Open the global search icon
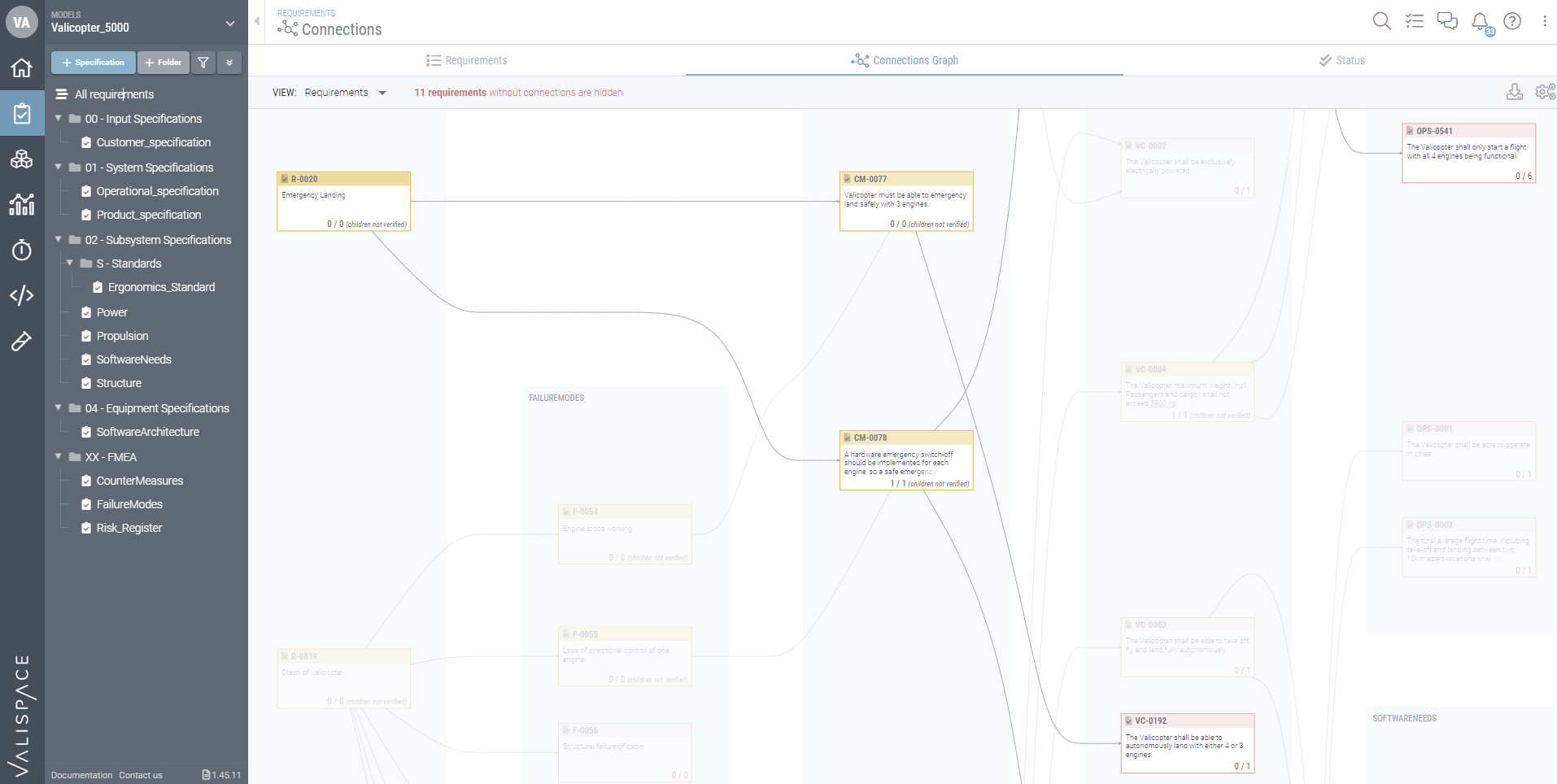1557x784 pixels. [x=1381, y=21]
